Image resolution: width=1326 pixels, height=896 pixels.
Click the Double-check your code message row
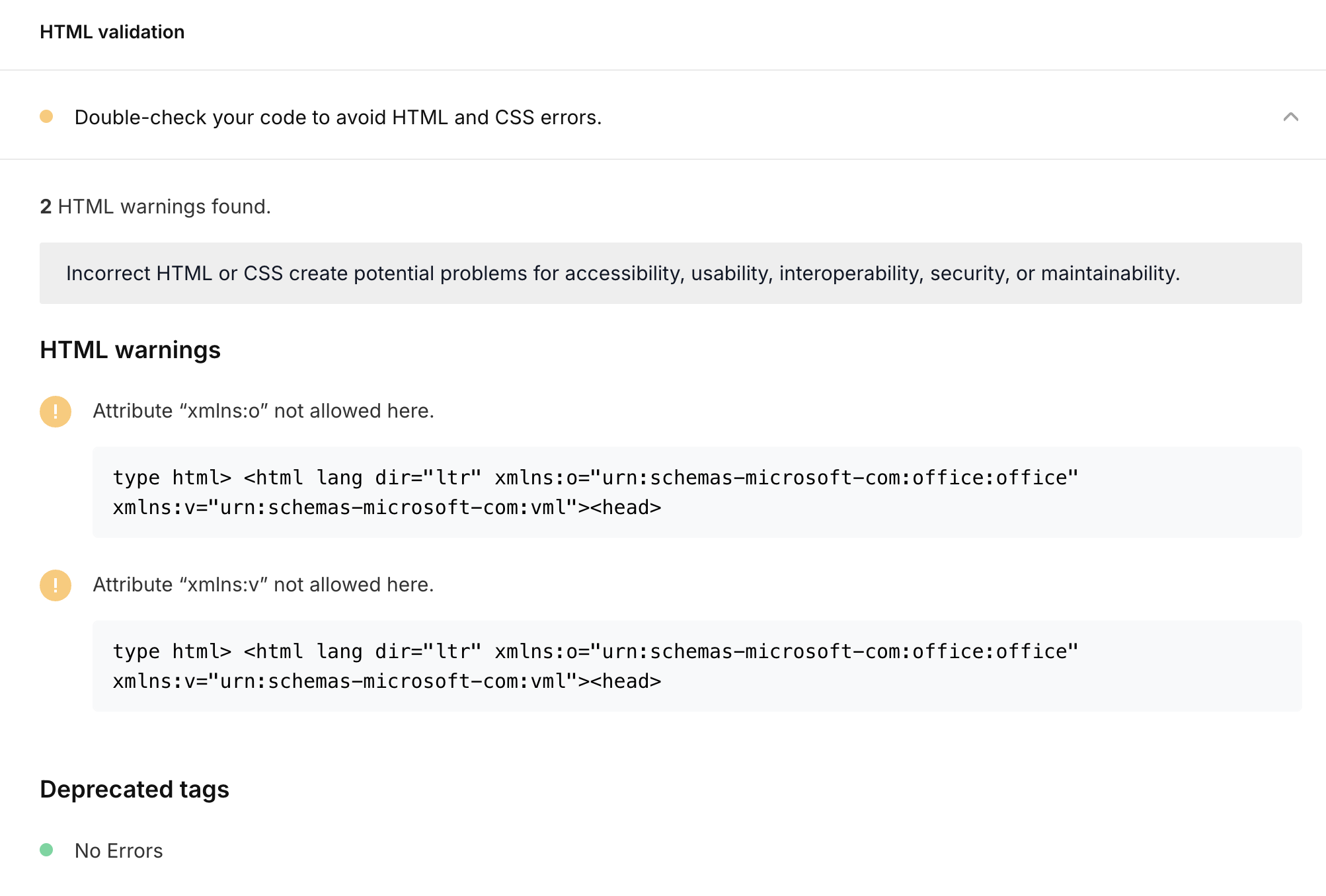(338, 117)
